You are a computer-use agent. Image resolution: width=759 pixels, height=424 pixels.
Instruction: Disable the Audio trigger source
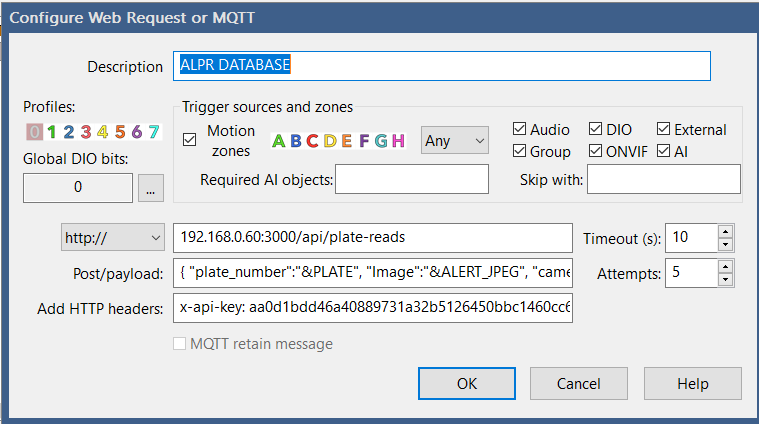coord(520,129)
